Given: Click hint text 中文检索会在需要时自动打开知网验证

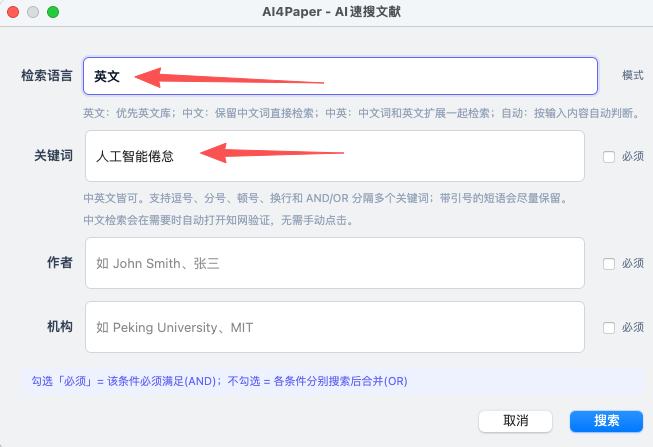Looking at the screenshot, I should [x=219, y=220].
